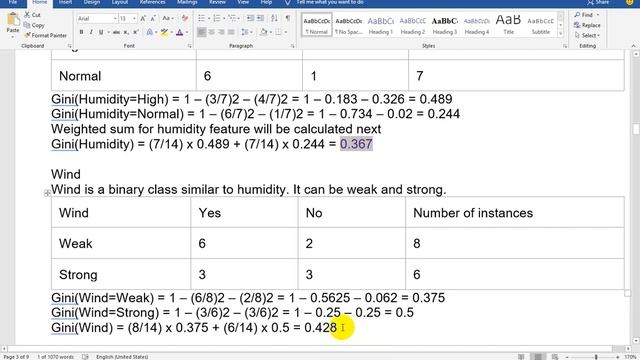Click the vertical scrollbar down arrow

point(636,341)
